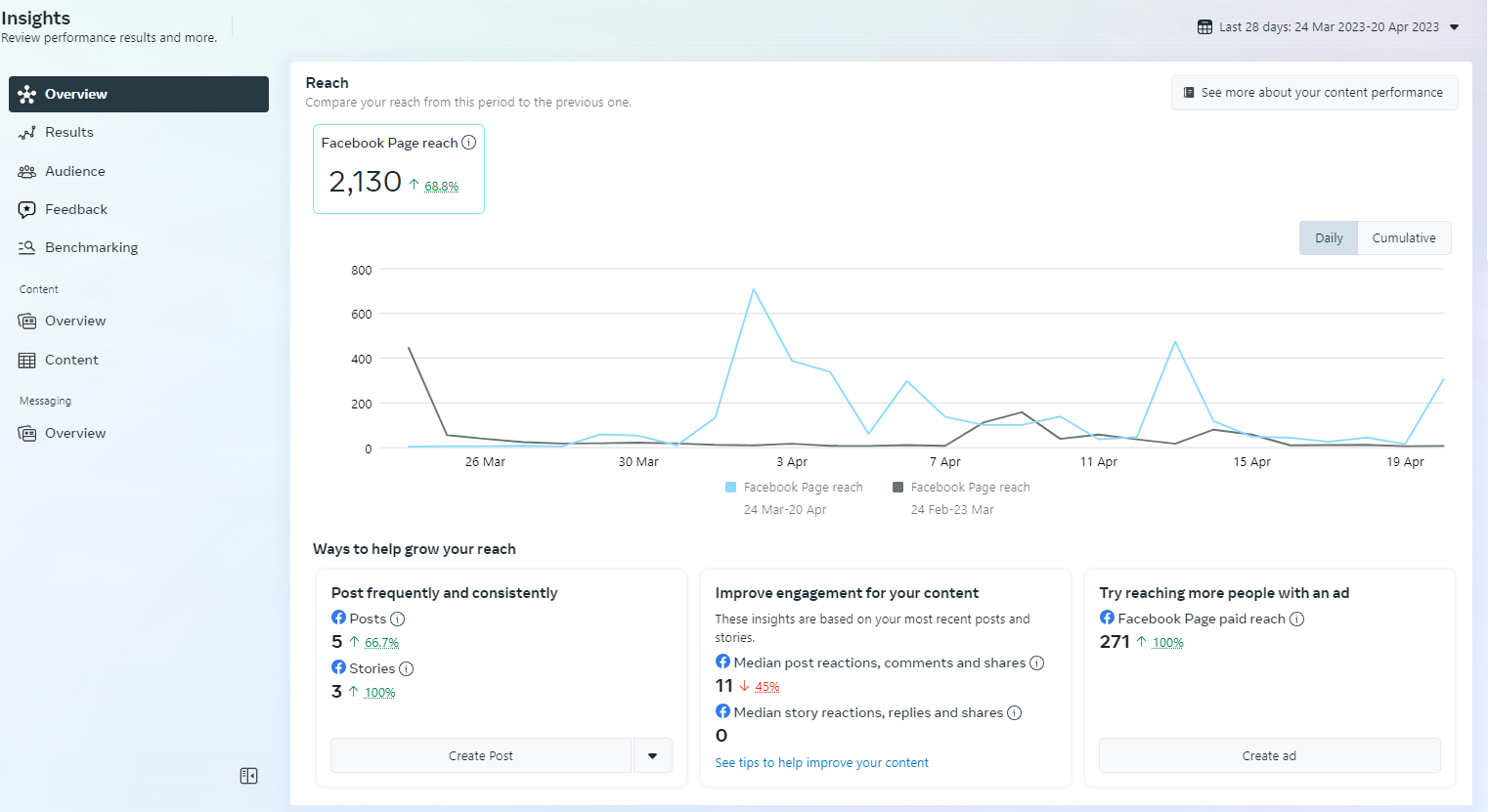Click the Create ad button

tap(1269, 756)
